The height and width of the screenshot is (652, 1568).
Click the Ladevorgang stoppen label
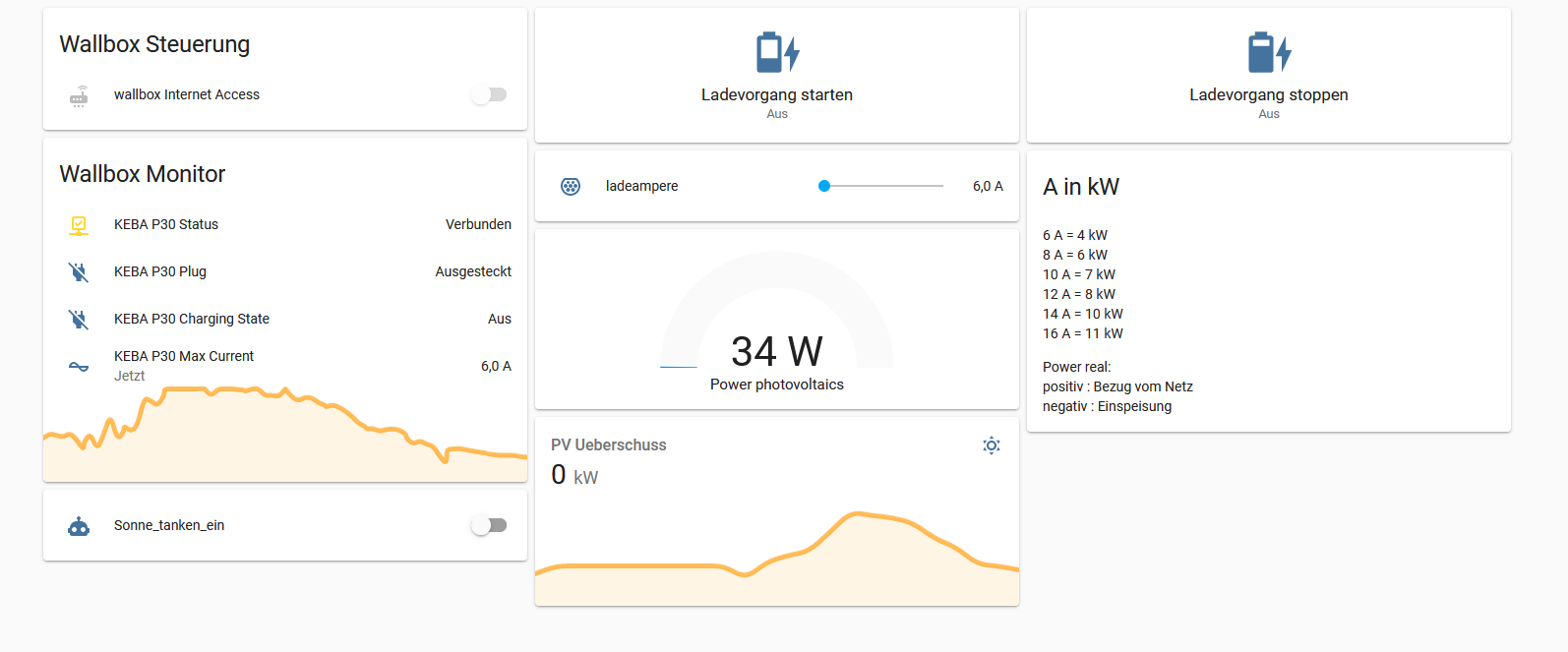coord(1269,95)
